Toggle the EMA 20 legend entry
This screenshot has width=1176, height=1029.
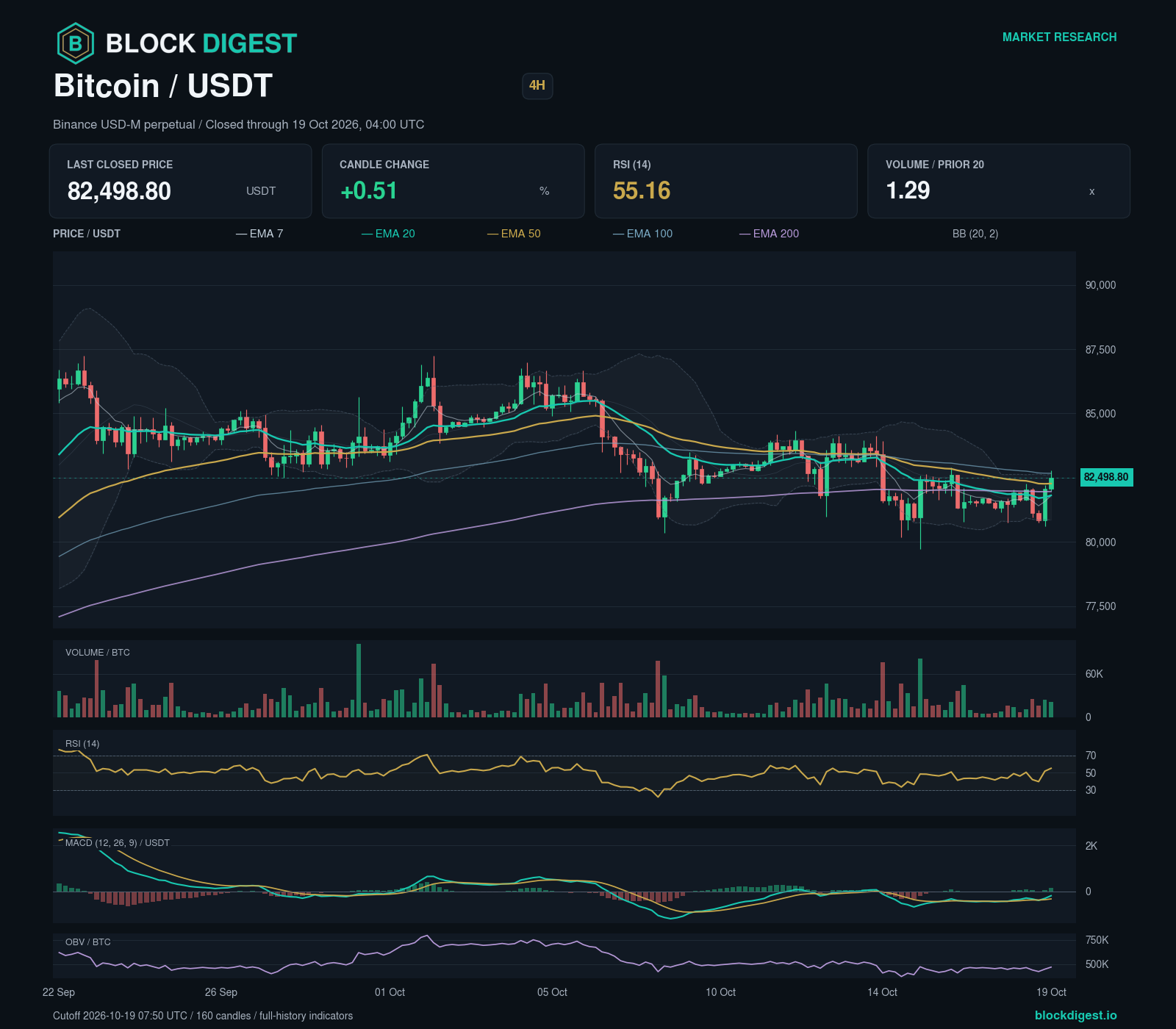pos(388,234)
